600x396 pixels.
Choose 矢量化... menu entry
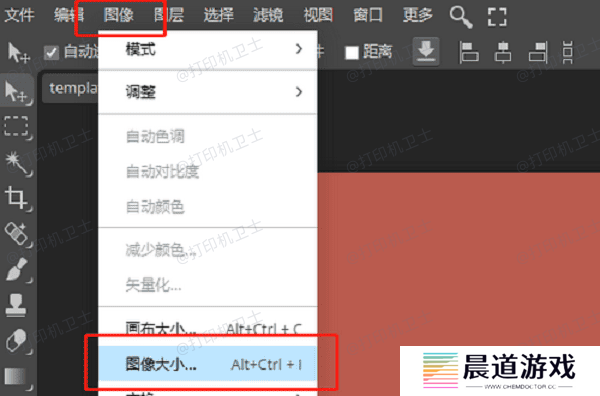click(208, 285)
